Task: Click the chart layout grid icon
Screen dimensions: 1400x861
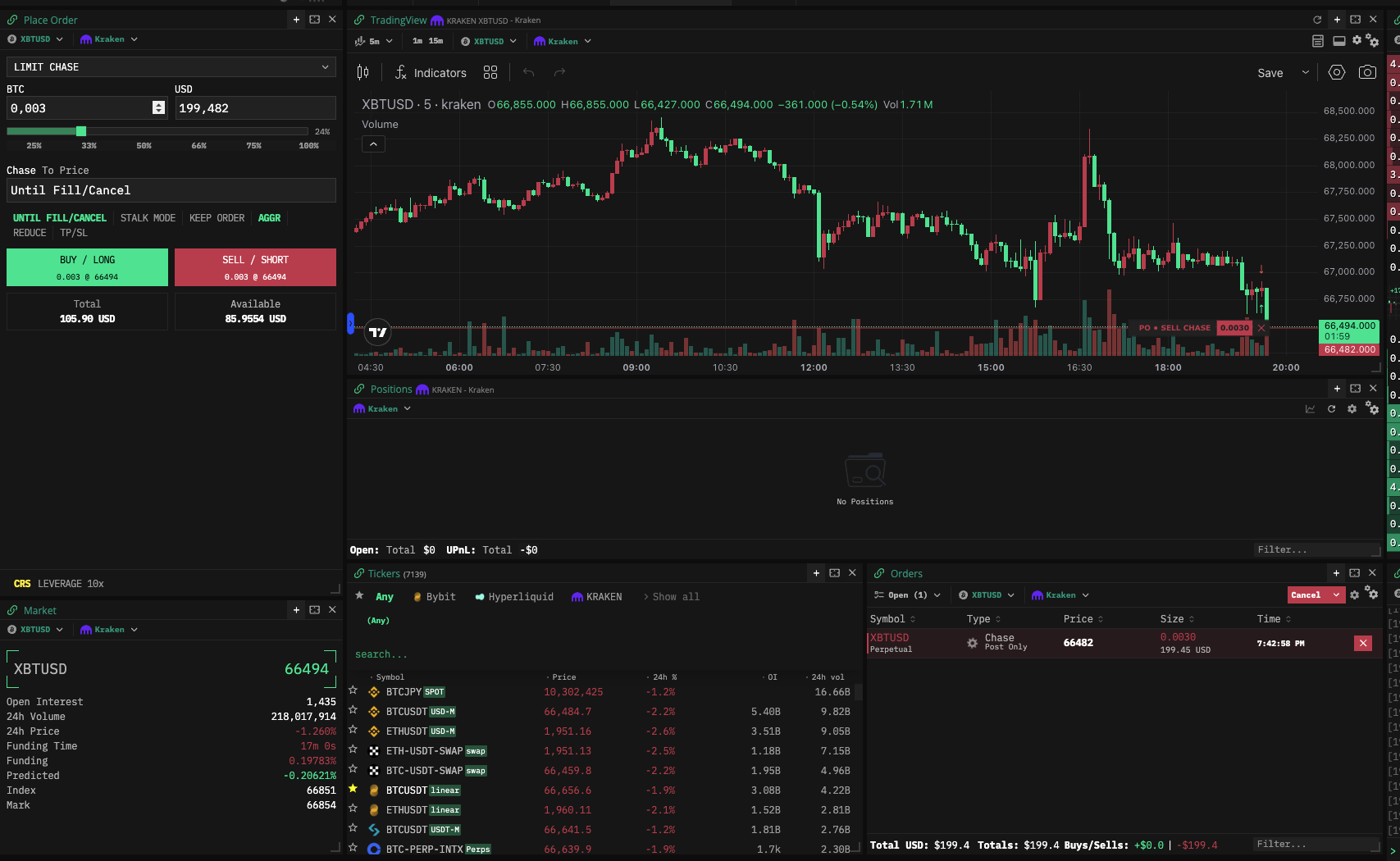Action: pos(490,73)
